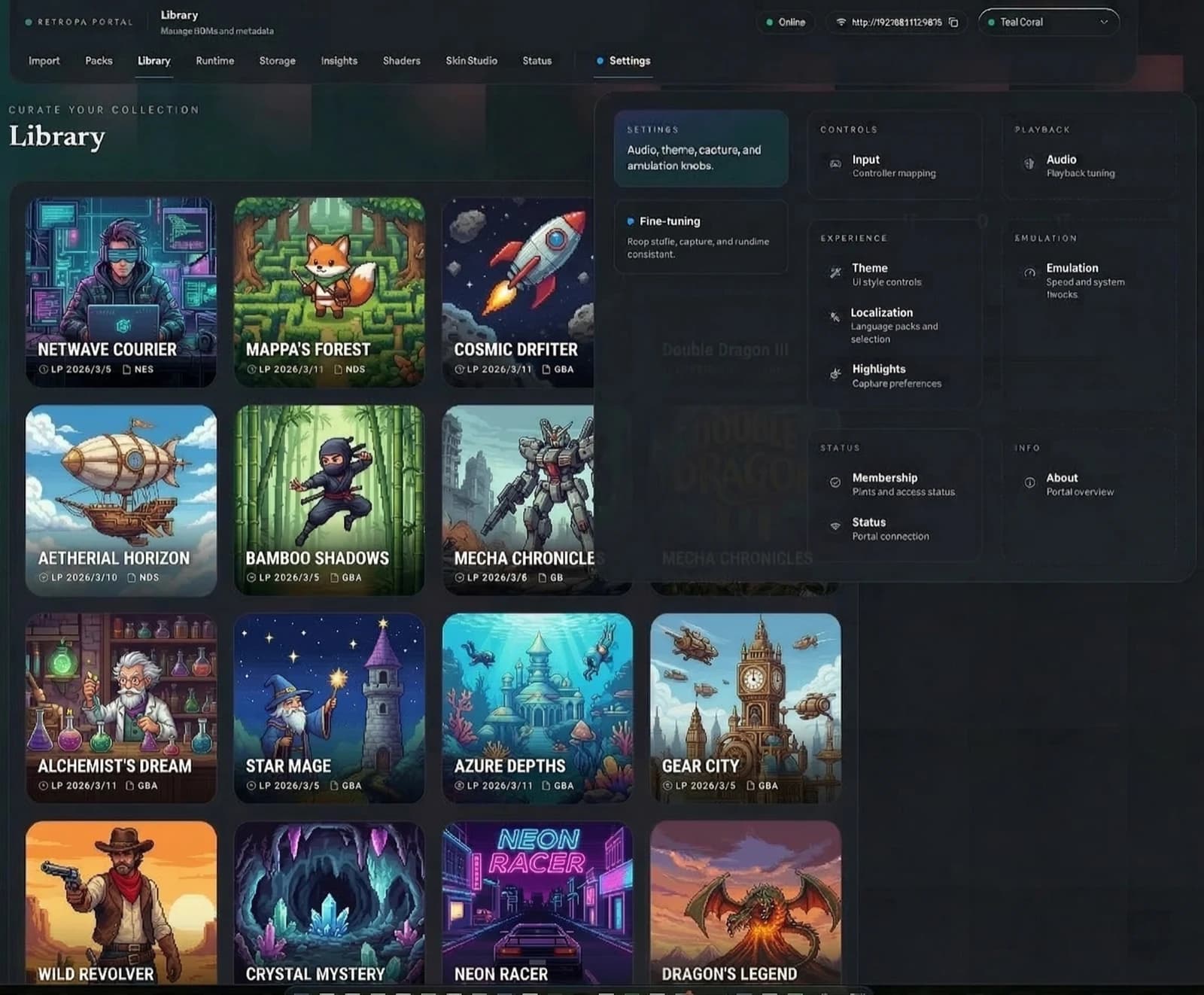This screenshot has height=995, width=1204.
Task: Switch to the Shaders tab
Action: point(401,61)
